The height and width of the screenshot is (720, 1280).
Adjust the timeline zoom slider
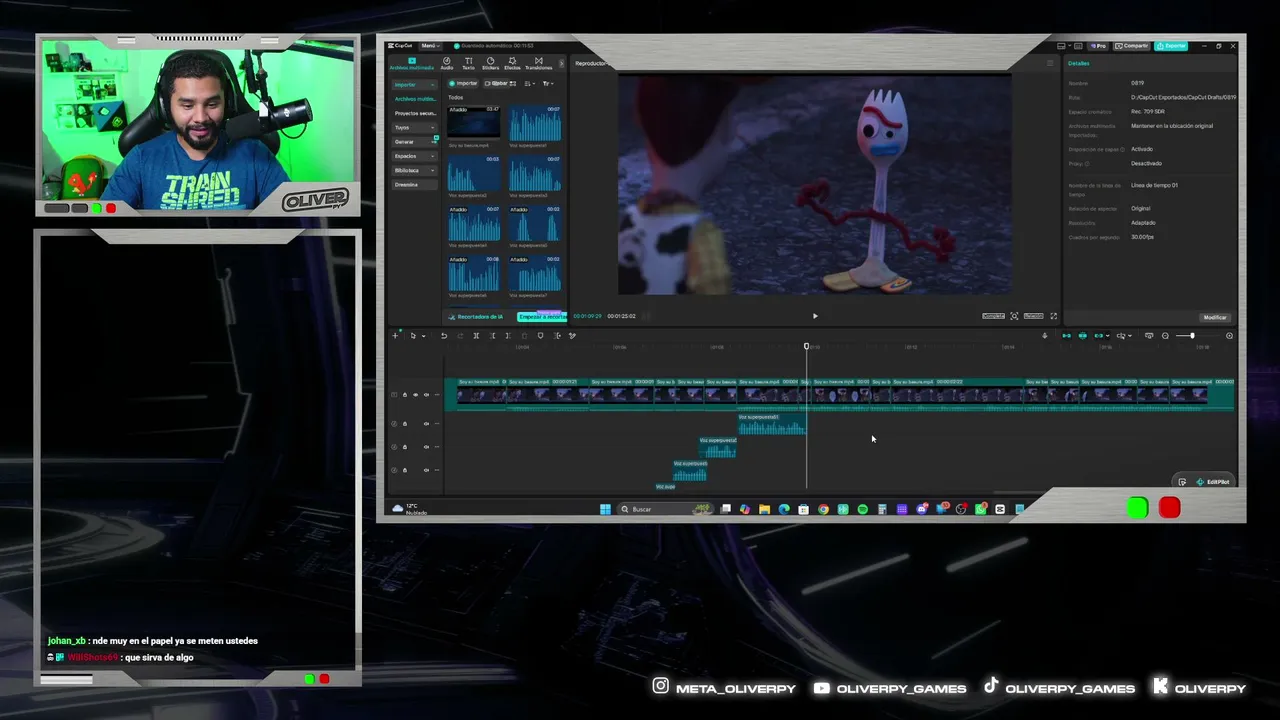[1192, 336]
